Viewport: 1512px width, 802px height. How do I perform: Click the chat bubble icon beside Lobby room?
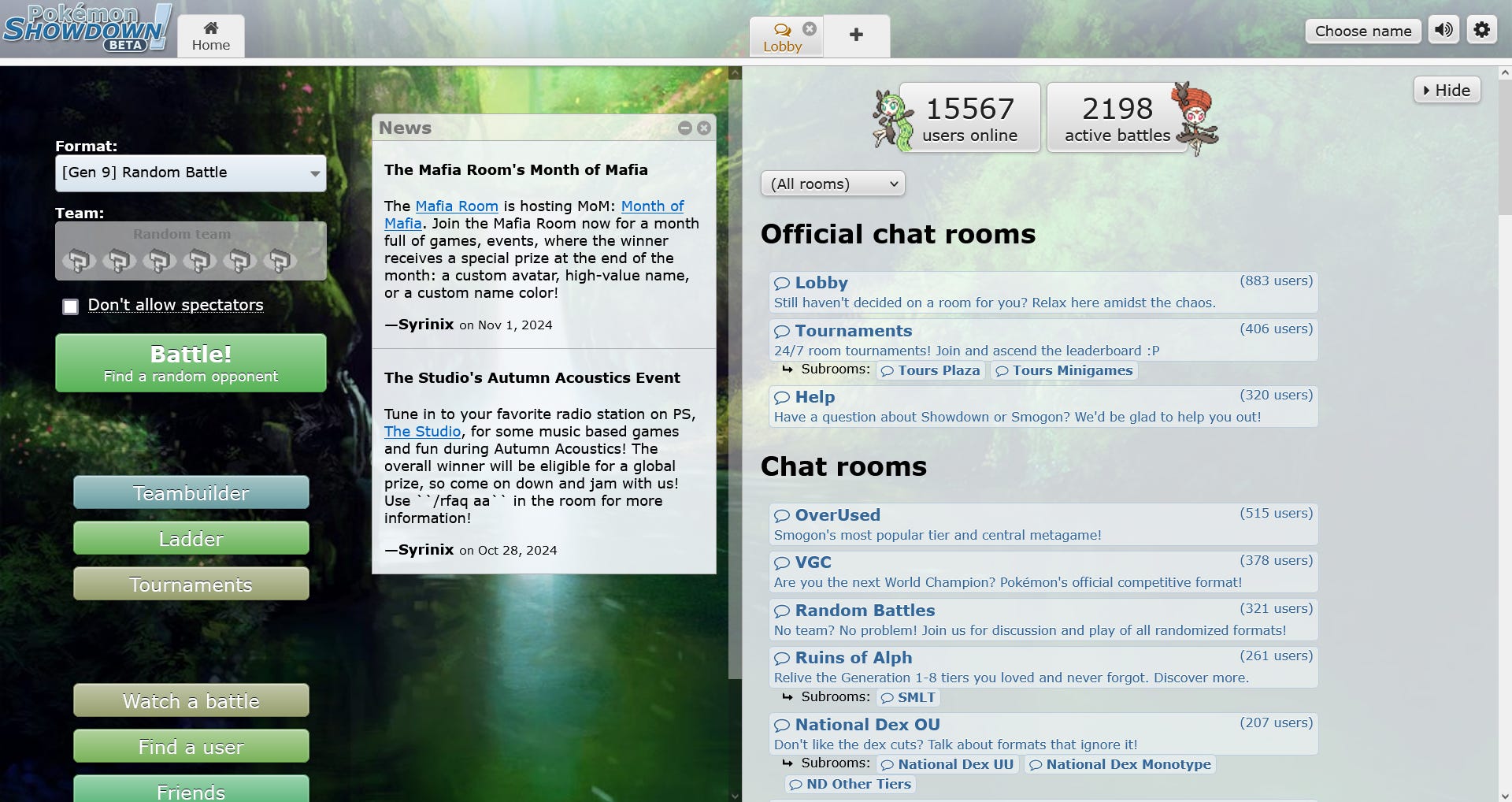pos(782,283)
